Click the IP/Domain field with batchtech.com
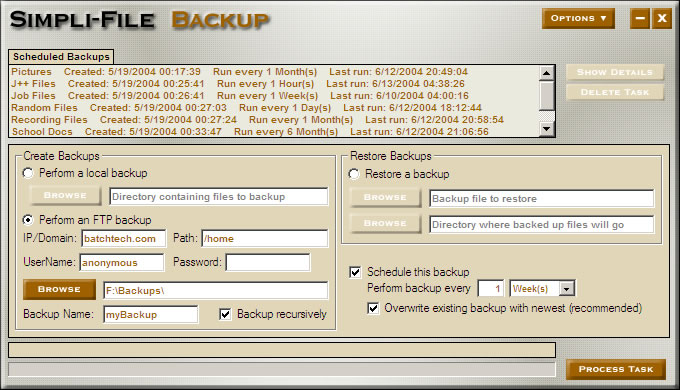 pyautogui.click(x=124, y=239)
